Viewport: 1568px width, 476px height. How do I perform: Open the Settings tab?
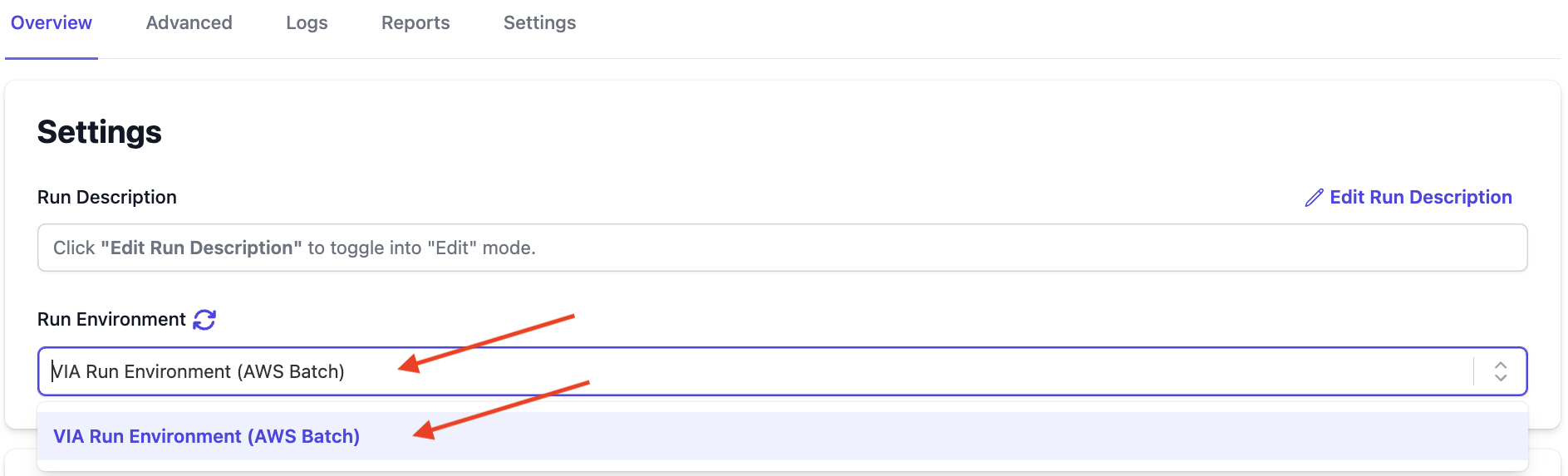point(539,23)
